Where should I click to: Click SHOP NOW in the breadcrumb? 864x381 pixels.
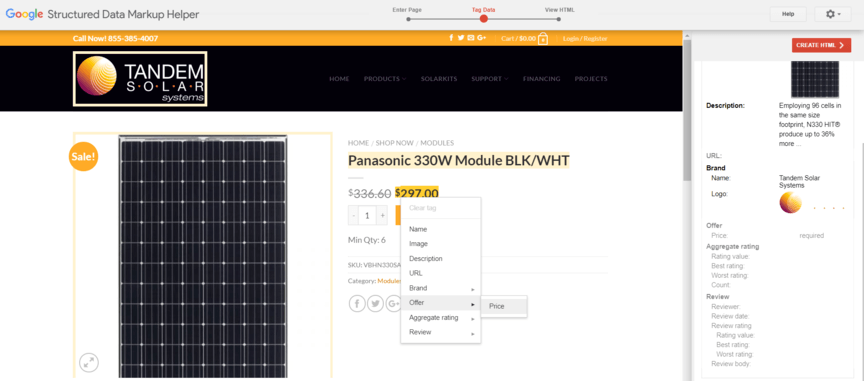(x=395, y=143)
